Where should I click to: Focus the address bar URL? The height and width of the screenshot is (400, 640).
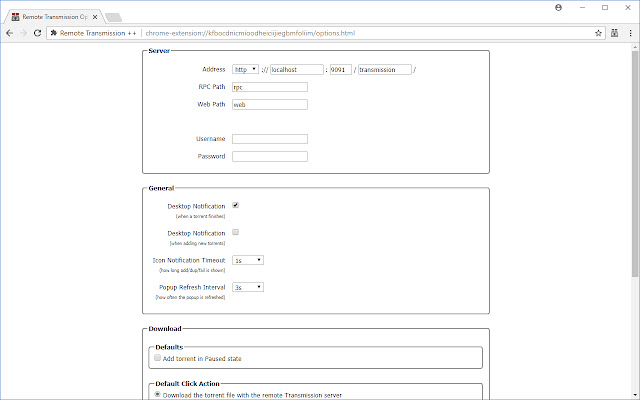(250, 33)
